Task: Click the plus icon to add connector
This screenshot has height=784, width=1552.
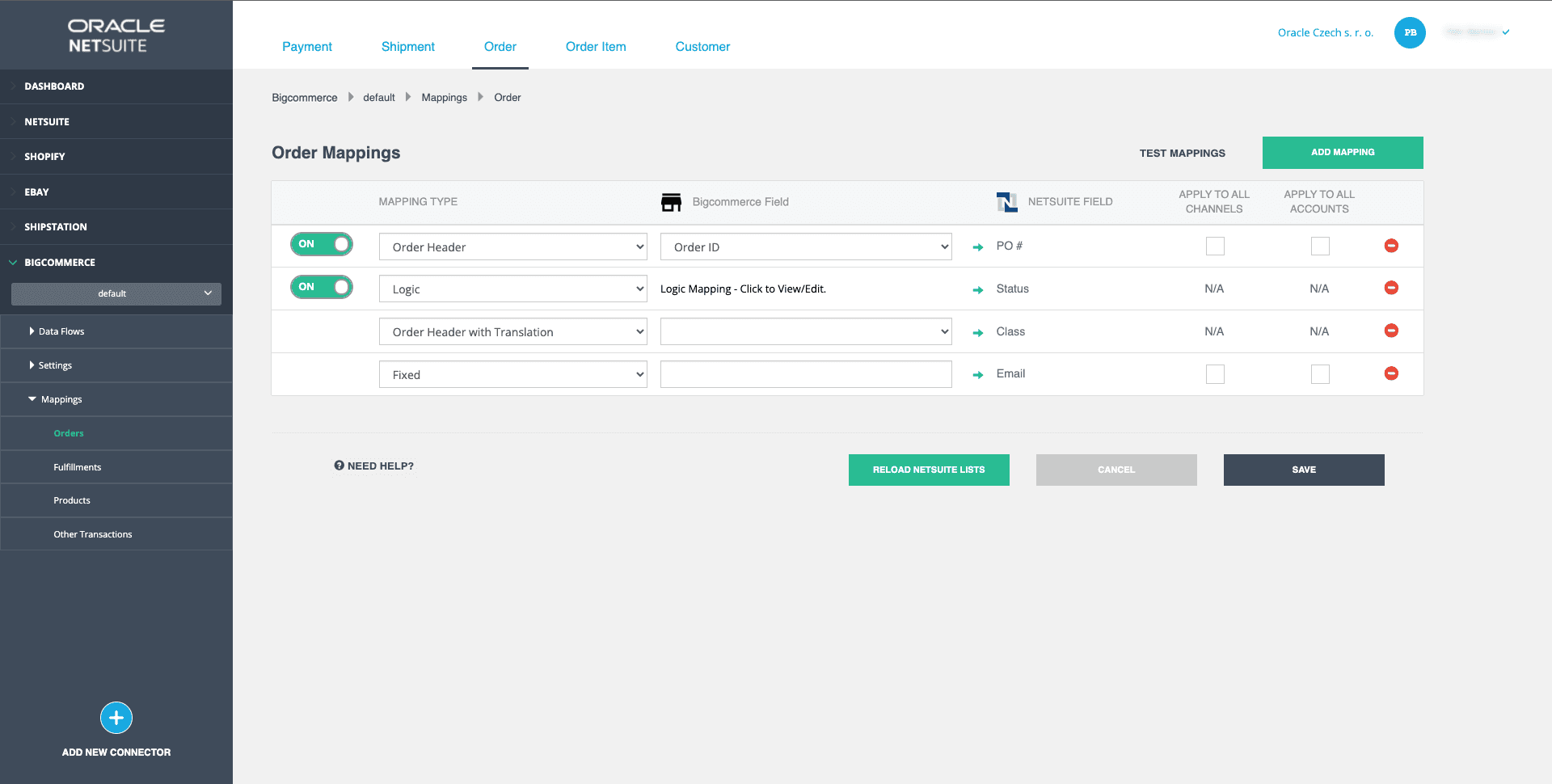Action: point(116,718)
